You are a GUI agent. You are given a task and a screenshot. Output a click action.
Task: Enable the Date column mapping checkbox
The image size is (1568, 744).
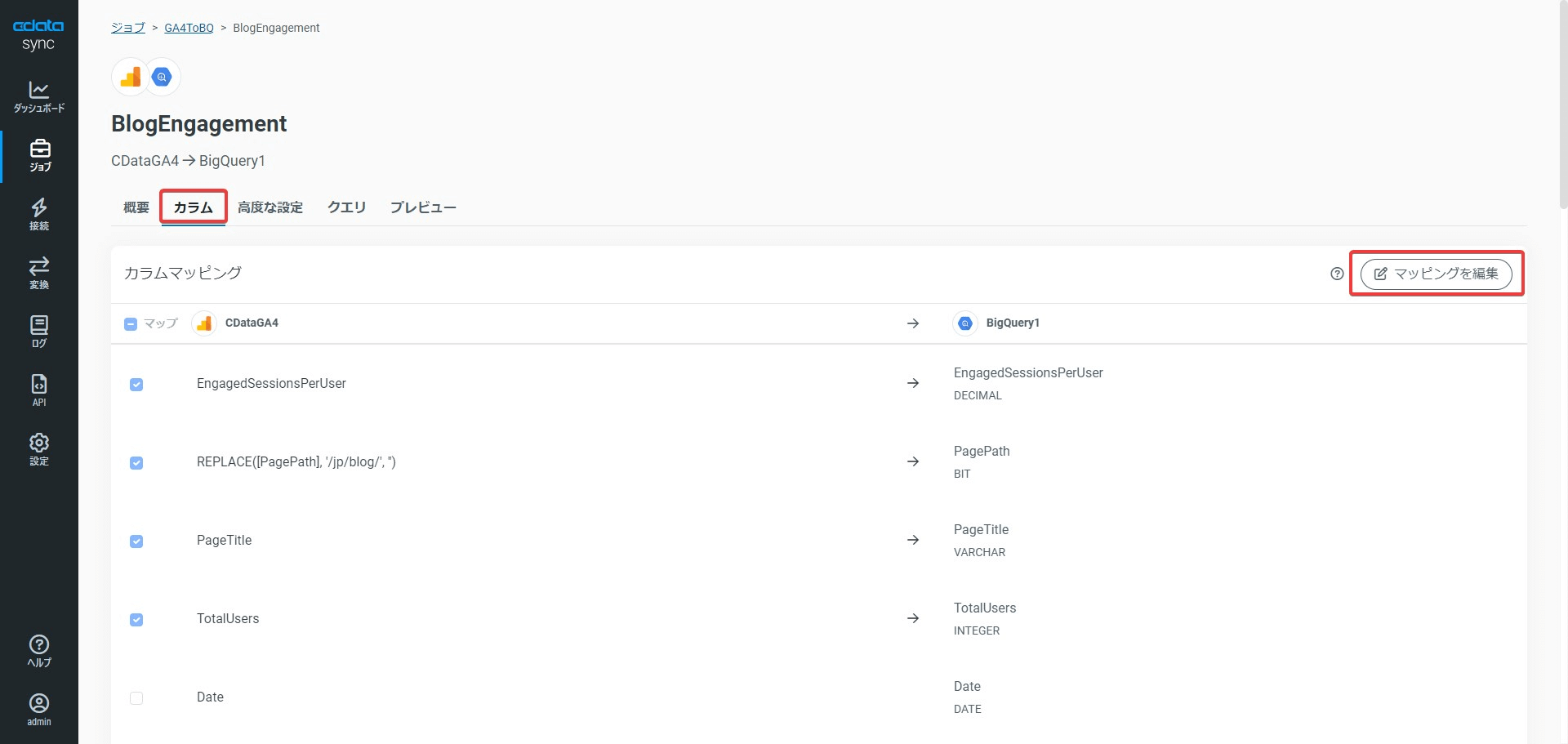pos(136,698)
